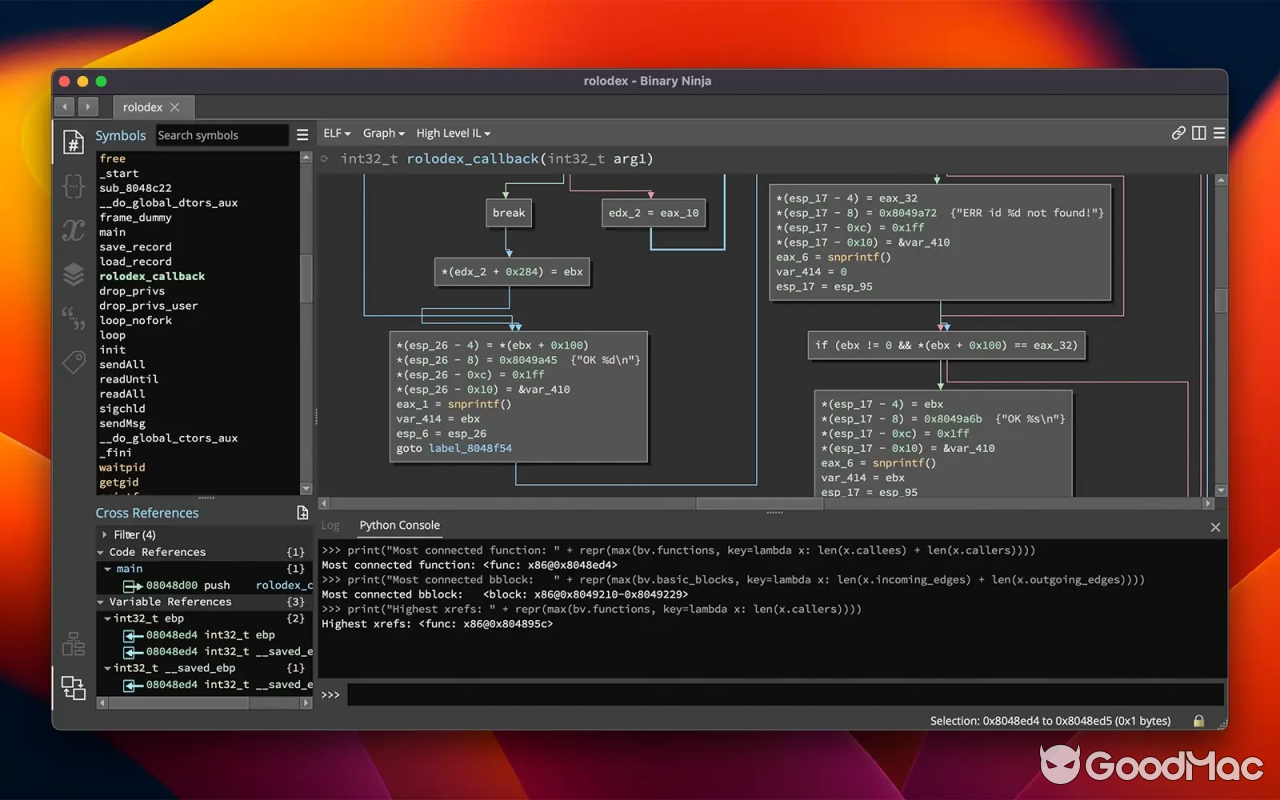
Task: Toggle the Cross References sidebar icon
Action: point(73,687)
